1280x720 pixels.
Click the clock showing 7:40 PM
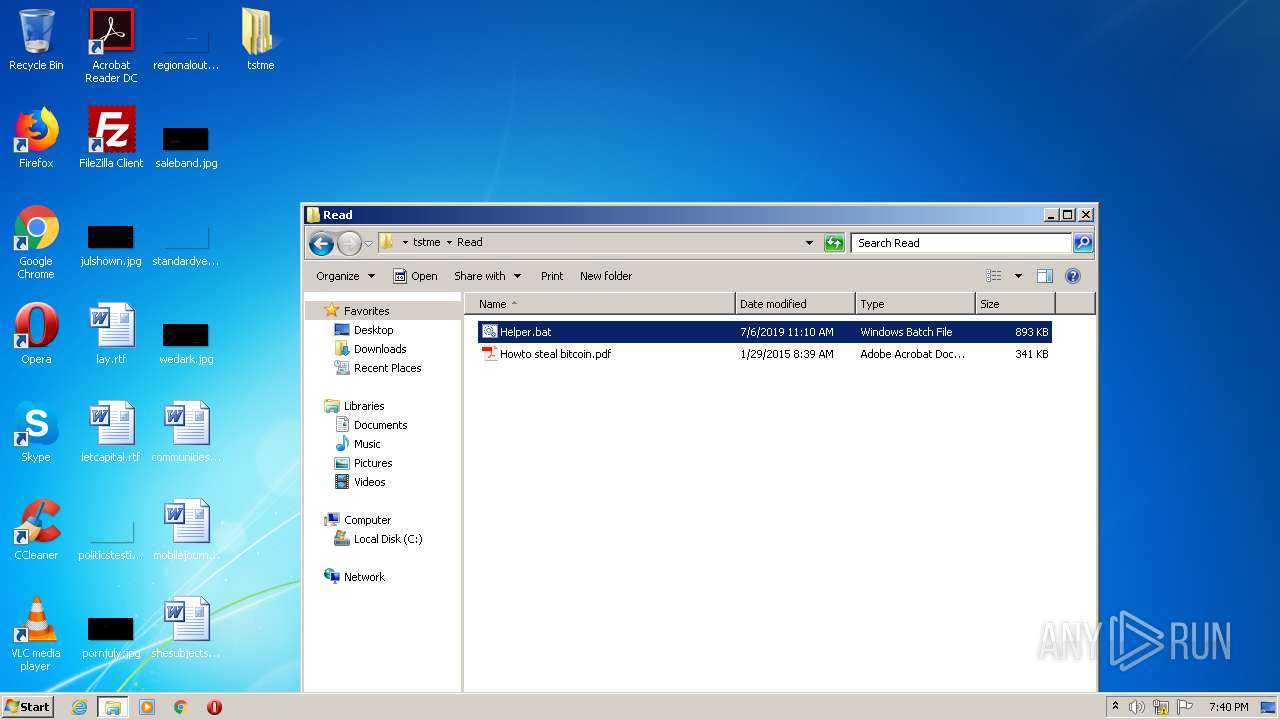(1228, 707)
